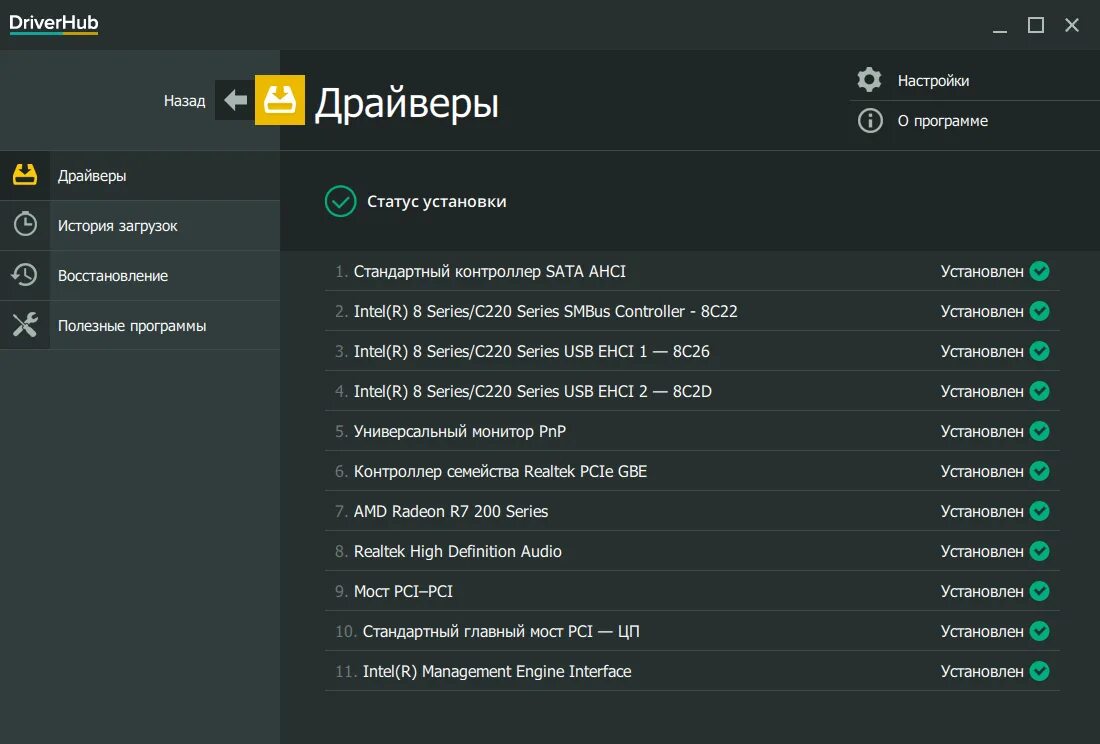Click the Статус установки checkmark icon
1100x744 pixels.
[341, 201]
